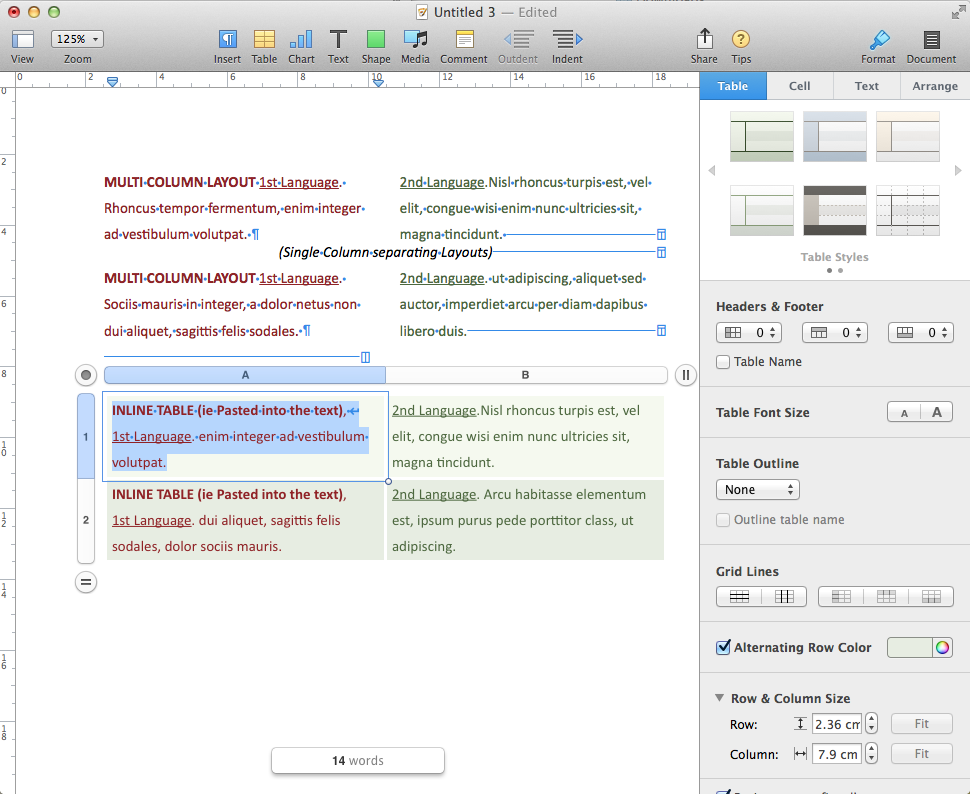Viewport: 970px width, 794px height.
Task: Choose the green table style thumbnail
Action: tap(762, 137)
